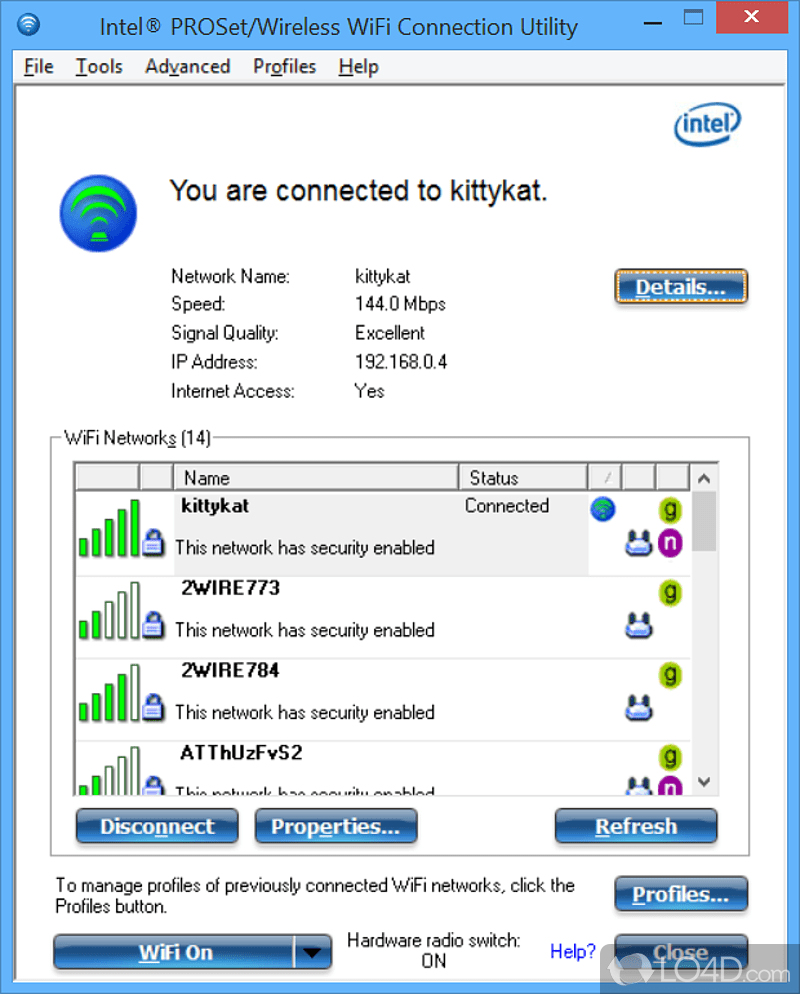
Task: Open the dropdown arrow next to WiFi On
Action: coord(312,952)
